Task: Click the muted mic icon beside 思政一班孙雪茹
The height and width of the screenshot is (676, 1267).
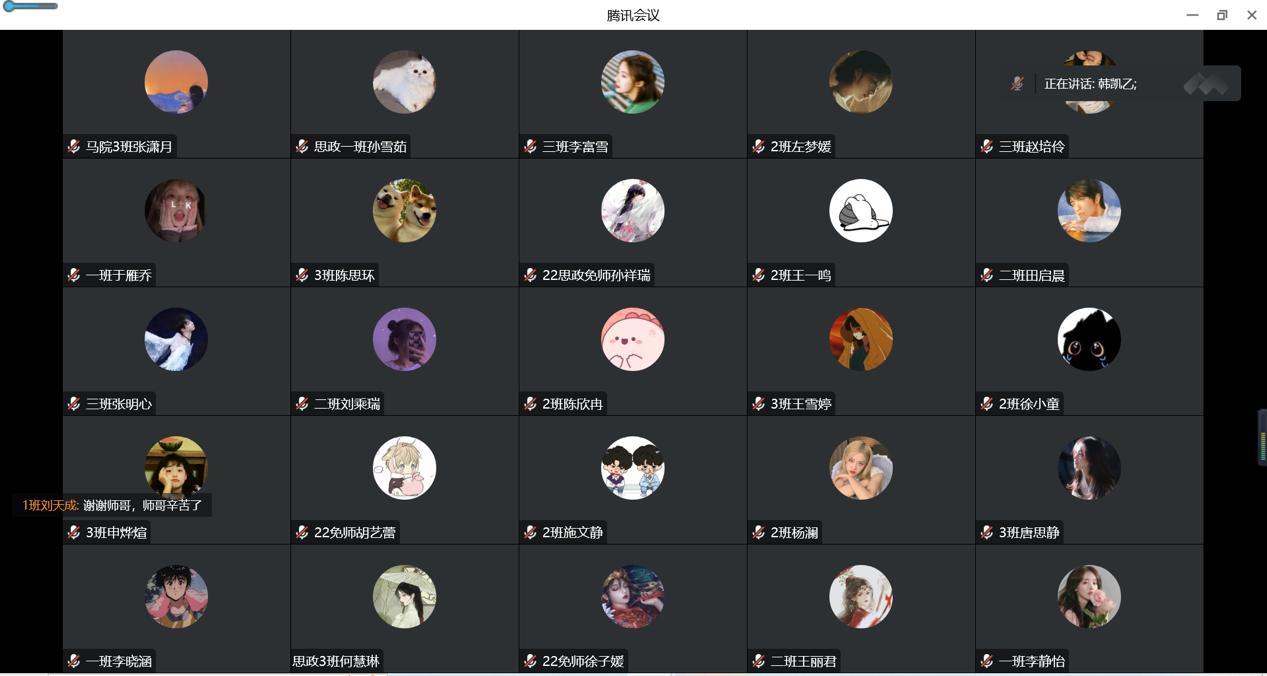Action: tap(302, 146)
